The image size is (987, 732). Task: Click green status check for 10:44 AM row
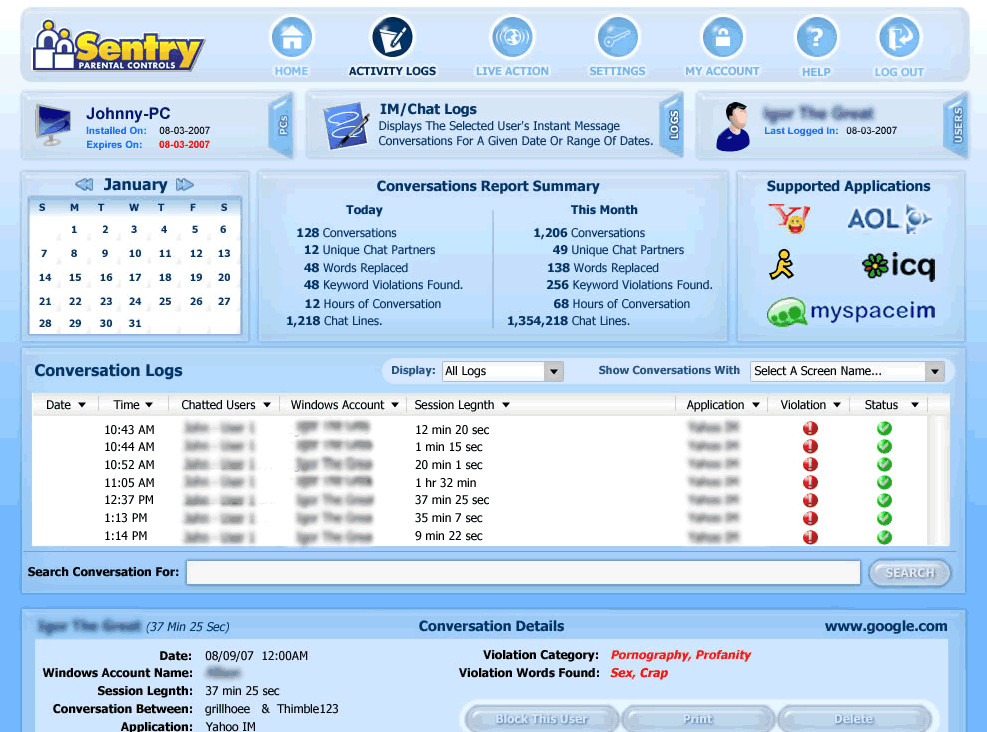(x=884, y=446)
